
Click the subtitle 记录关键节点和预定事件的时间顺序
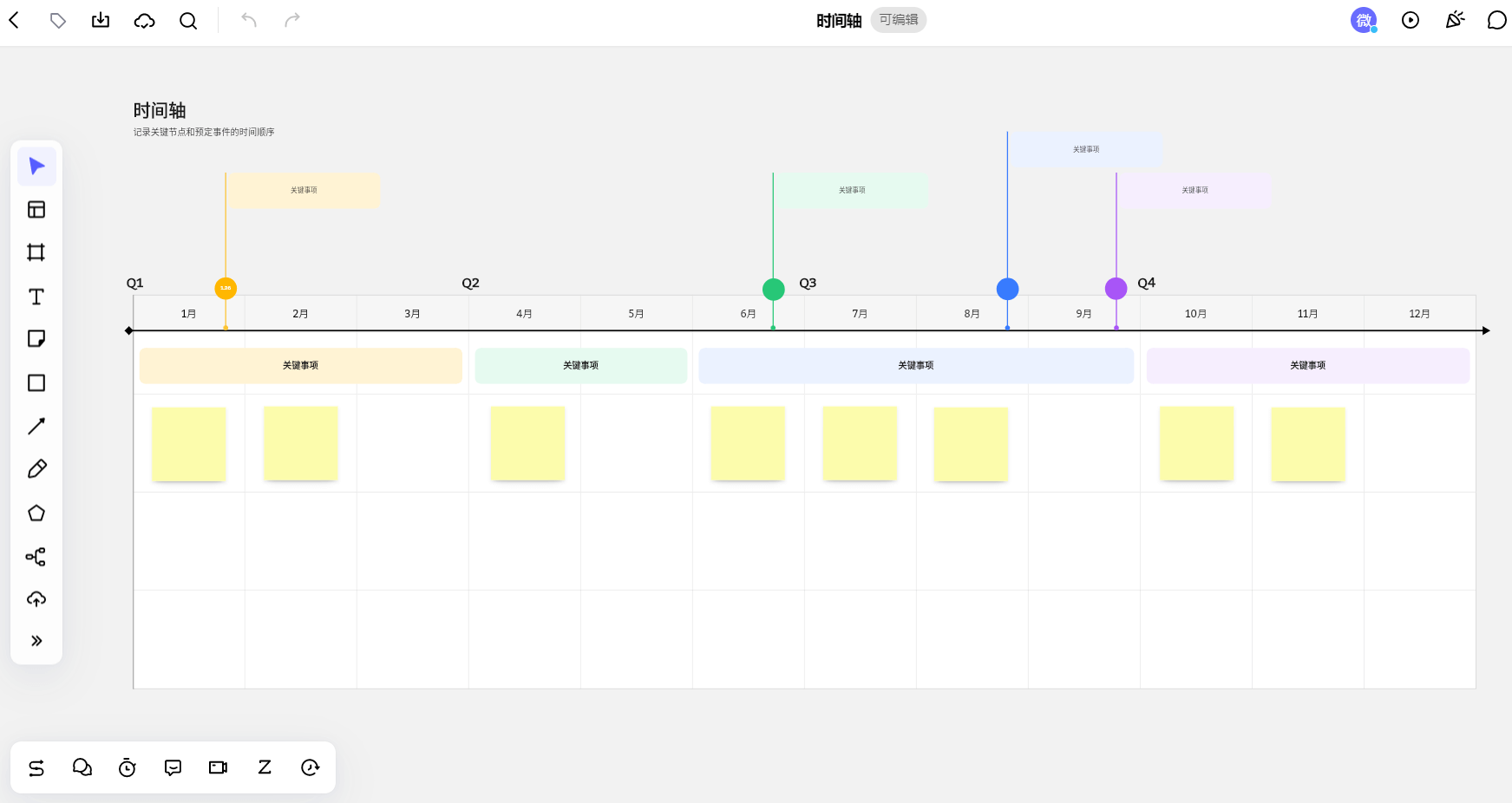pyautogui.click(x=204, y=132)
